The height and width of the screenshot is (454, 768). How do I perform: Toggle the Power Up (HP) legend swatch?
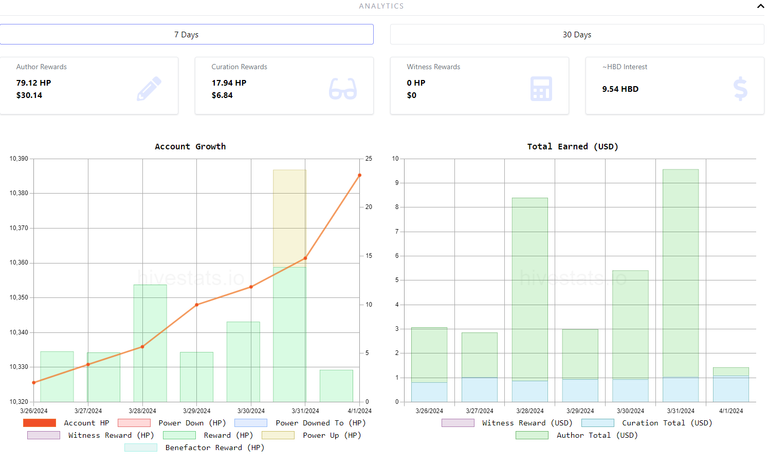278,435
